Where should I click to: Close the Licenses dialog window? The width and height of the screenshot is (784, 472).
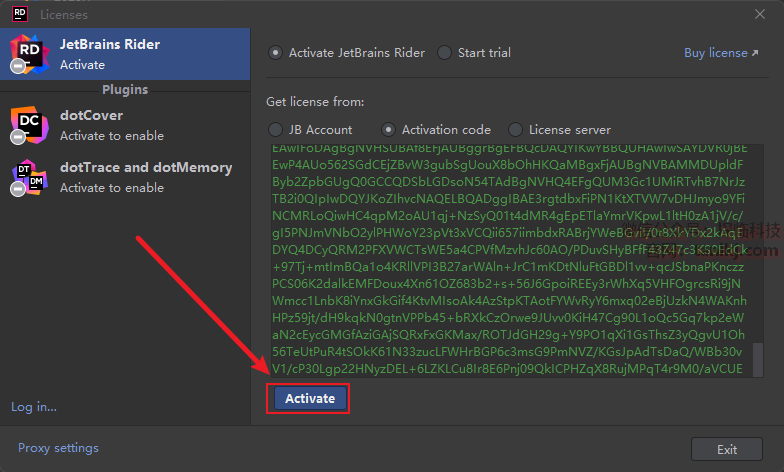tap(763, 14)
